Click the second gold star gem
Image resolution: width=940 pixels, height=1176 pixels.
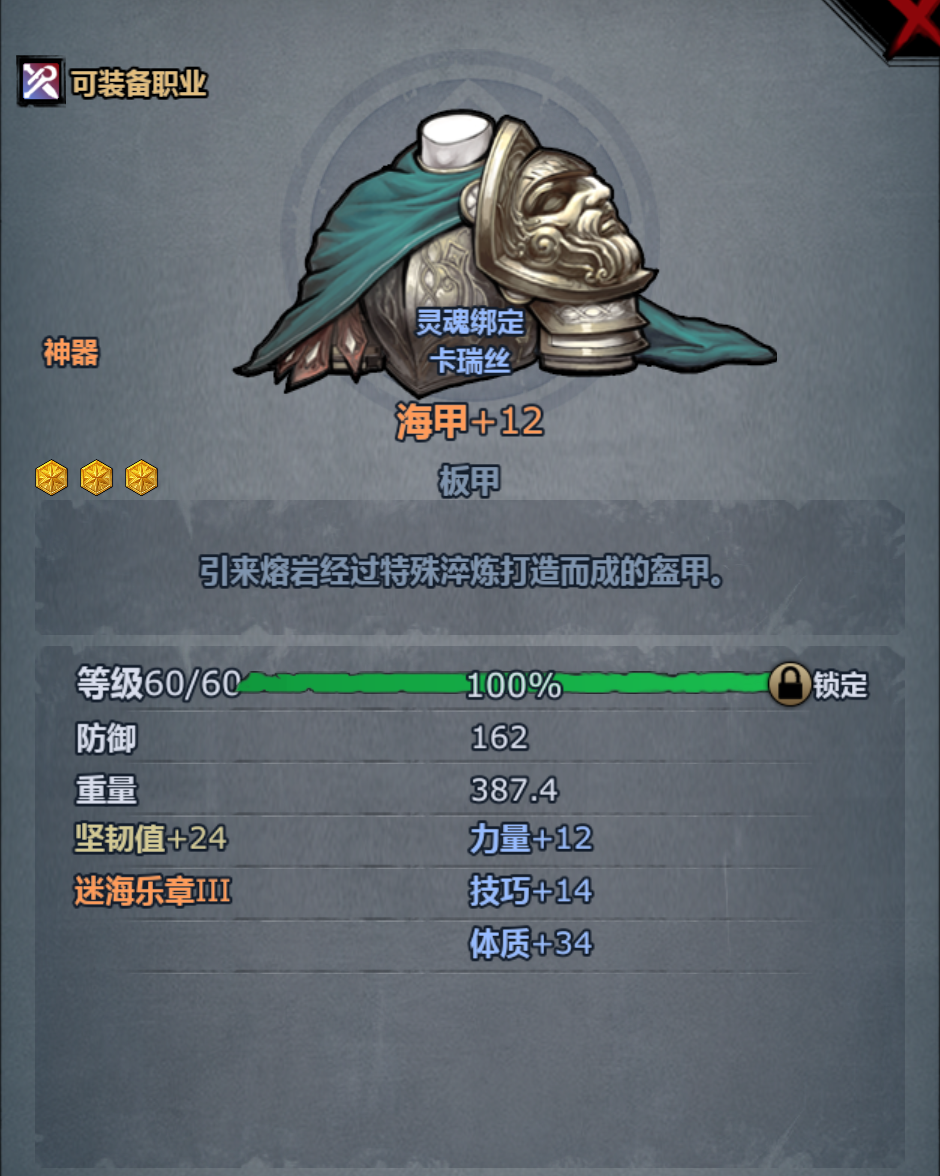pyautogui.click(x=97, y=478)
